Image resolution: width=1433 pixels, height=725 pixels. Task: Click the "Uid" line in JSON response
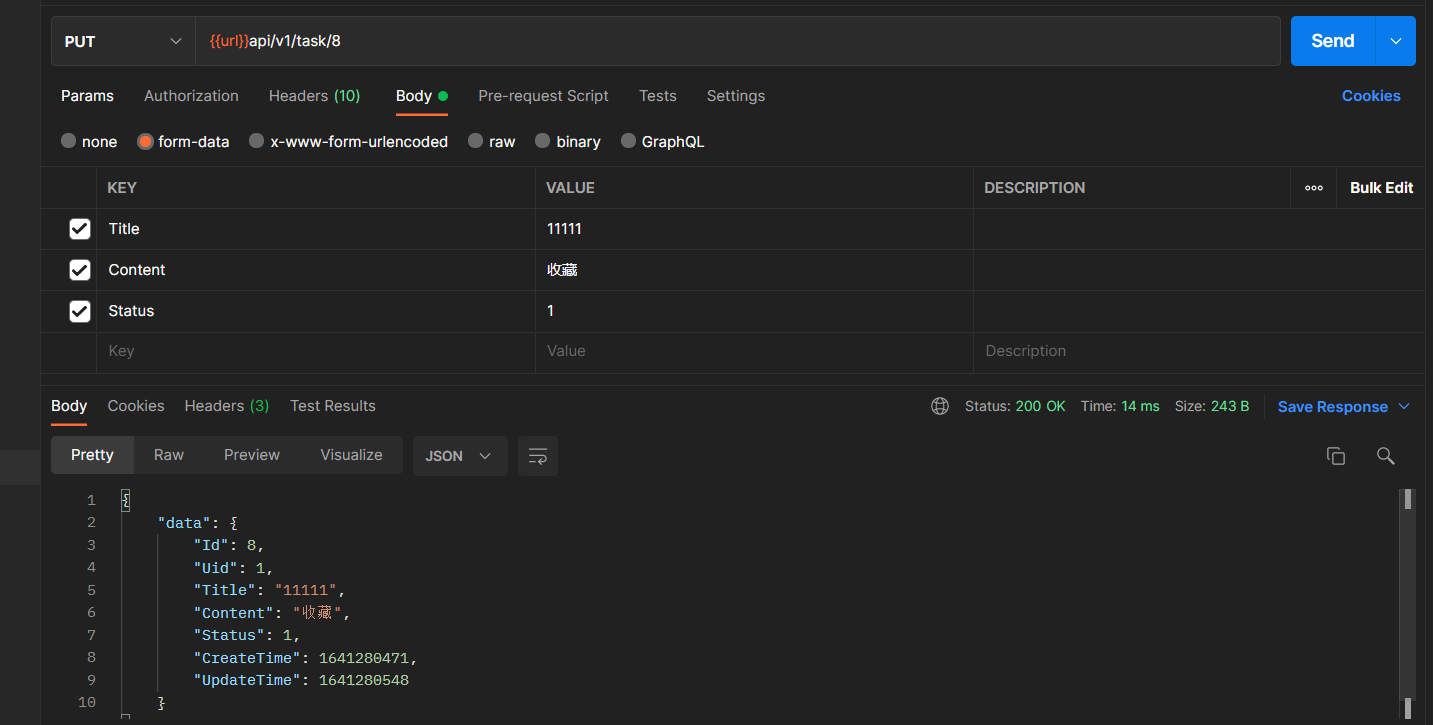233,568
